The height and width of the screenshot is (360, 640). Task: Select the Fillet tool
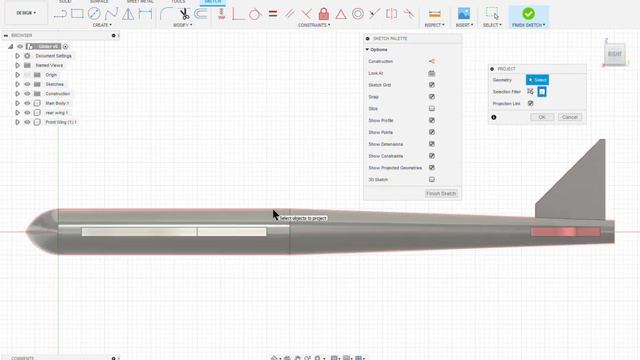pos(166,14)
